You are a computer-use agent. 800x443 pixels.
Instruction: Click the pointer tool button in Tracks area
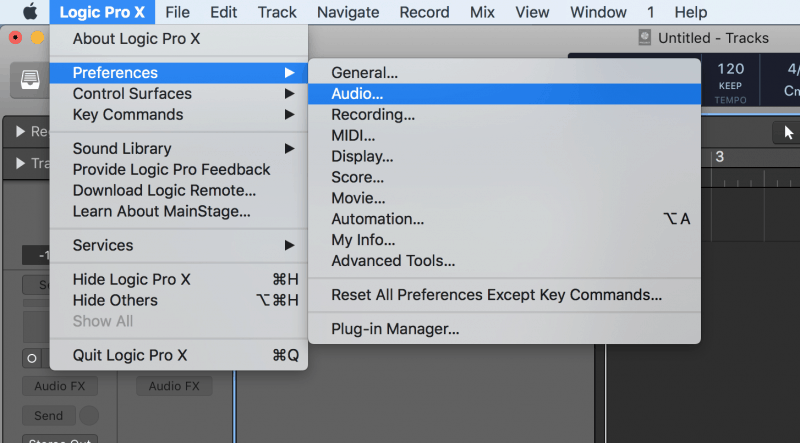pos(788,133)
